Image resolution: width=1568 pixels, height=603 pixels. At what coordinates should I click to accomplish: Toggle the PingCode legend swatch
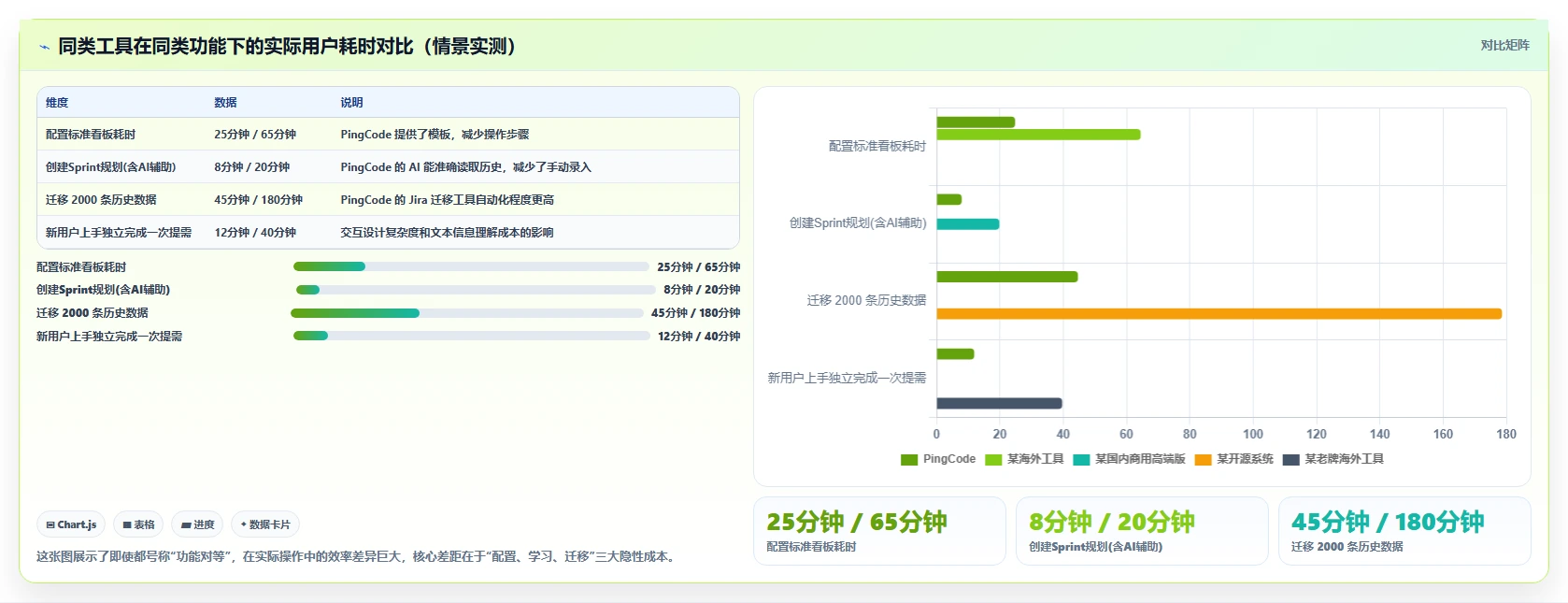pyautogui.click(x=909, y=459)
